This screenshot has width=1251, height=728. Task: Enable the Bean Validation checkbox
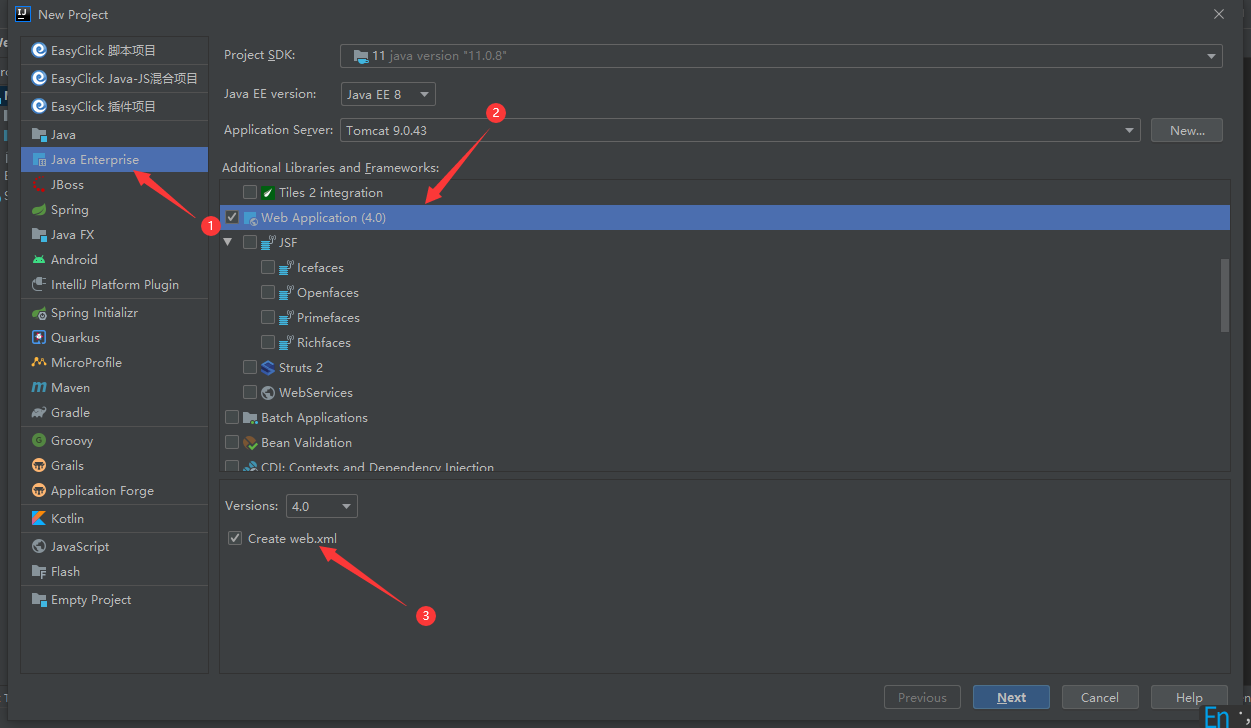[232, 443]
